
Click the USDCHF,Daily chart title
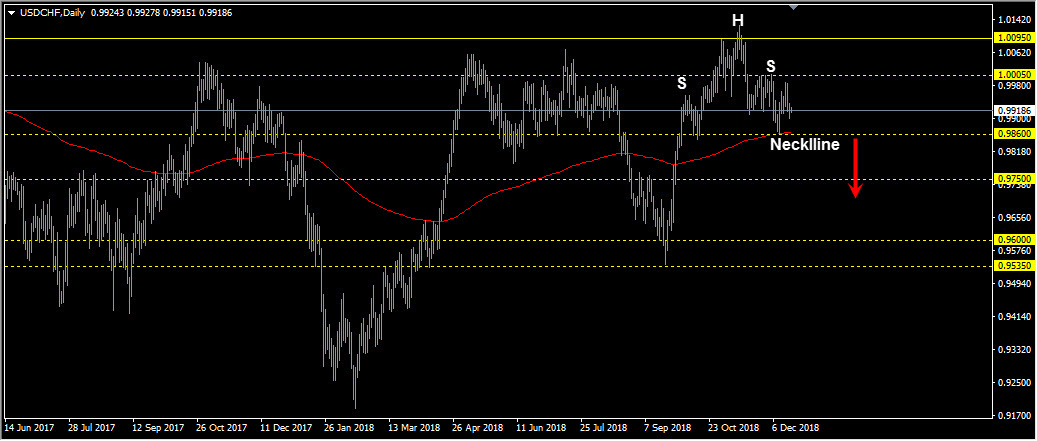[52, 12]
